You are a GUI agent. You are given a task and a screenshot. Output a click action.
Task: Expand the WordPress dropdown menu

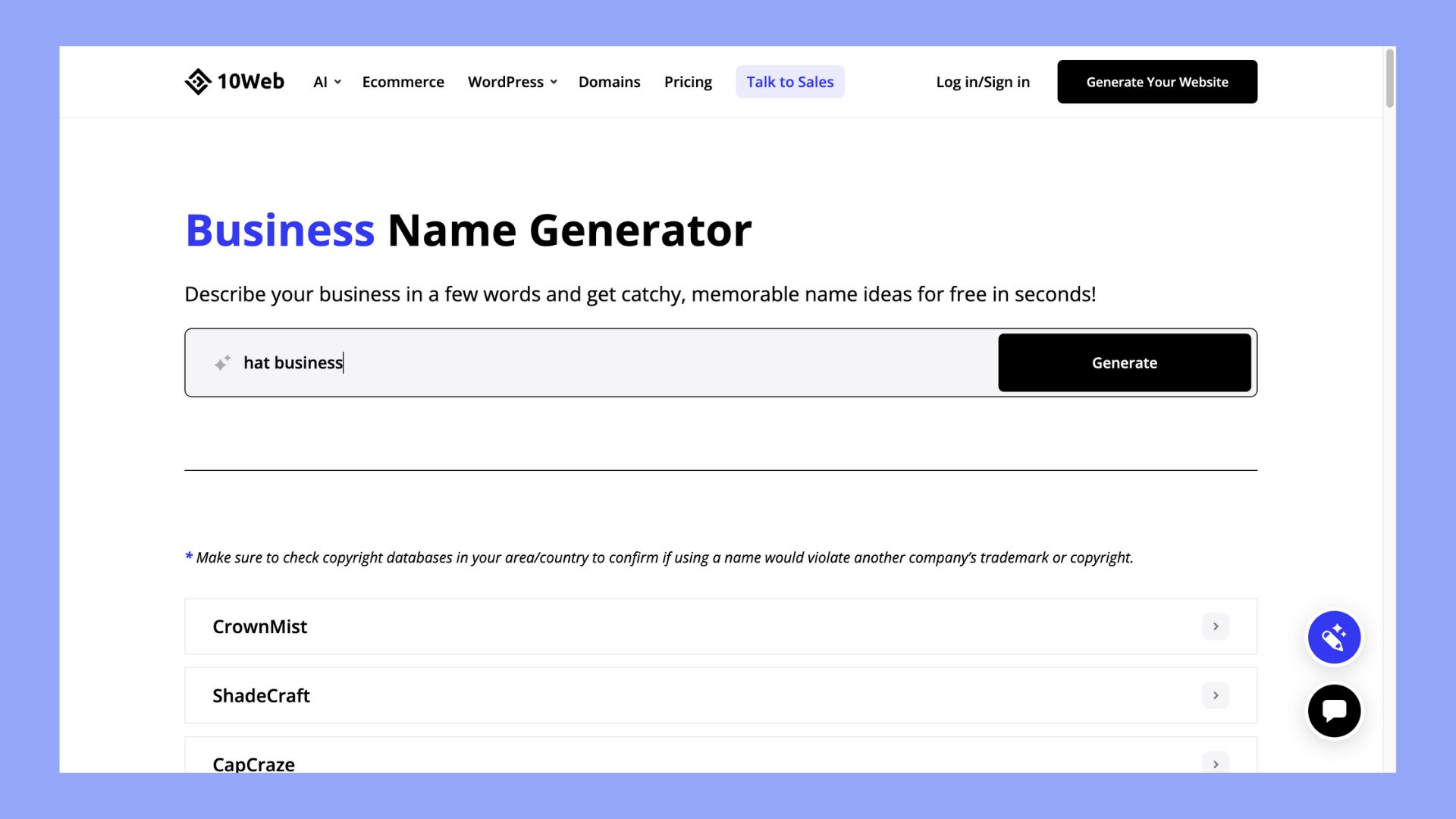[511, 81]
